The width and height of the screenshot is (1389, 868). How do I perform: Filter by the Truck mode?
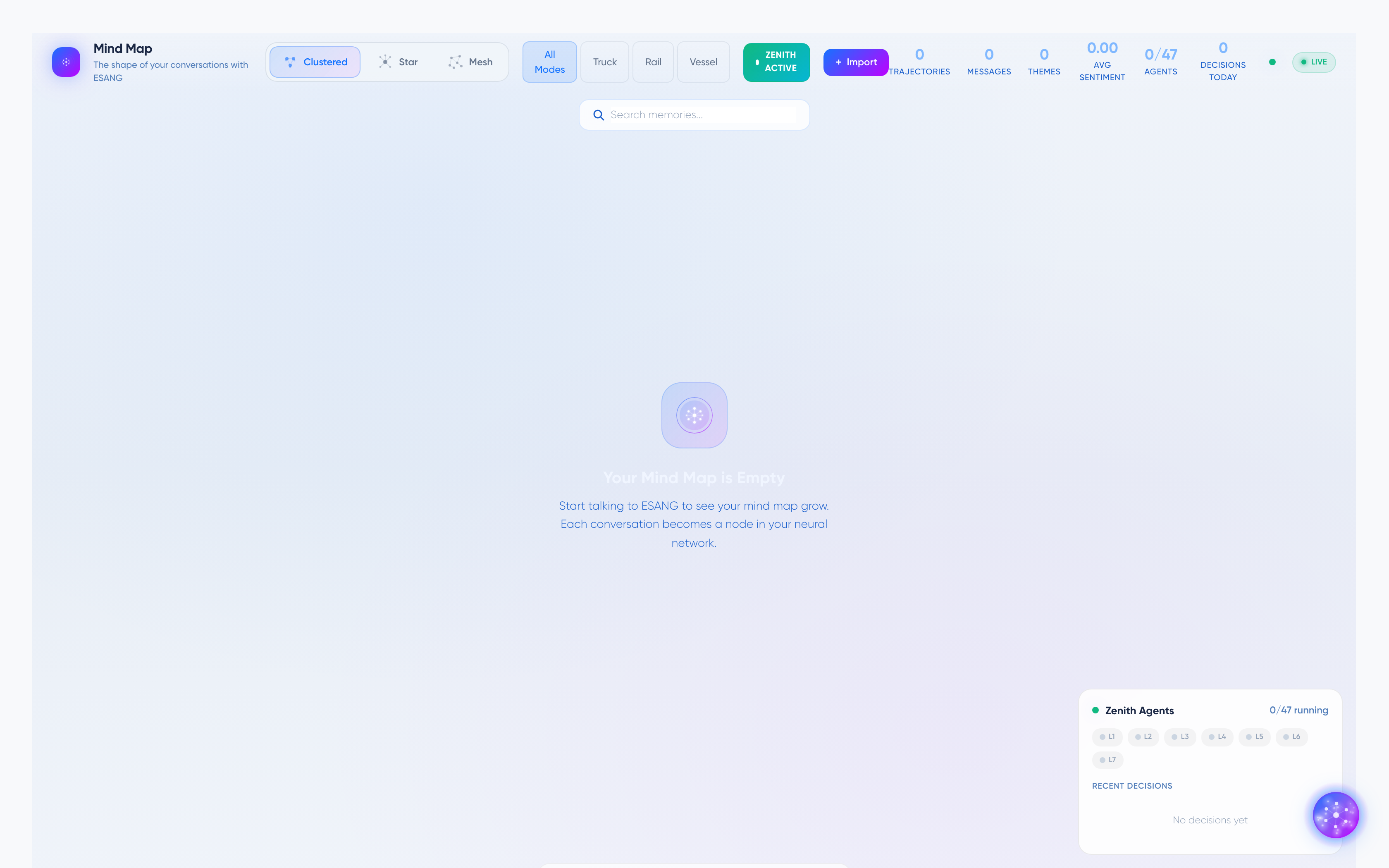[604, 62]
